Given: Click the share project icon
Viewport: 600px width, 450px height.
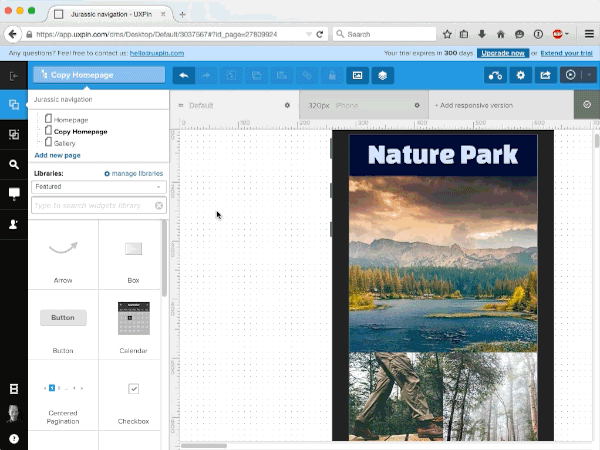Looking at the screenshot, I should coord(545,75).
